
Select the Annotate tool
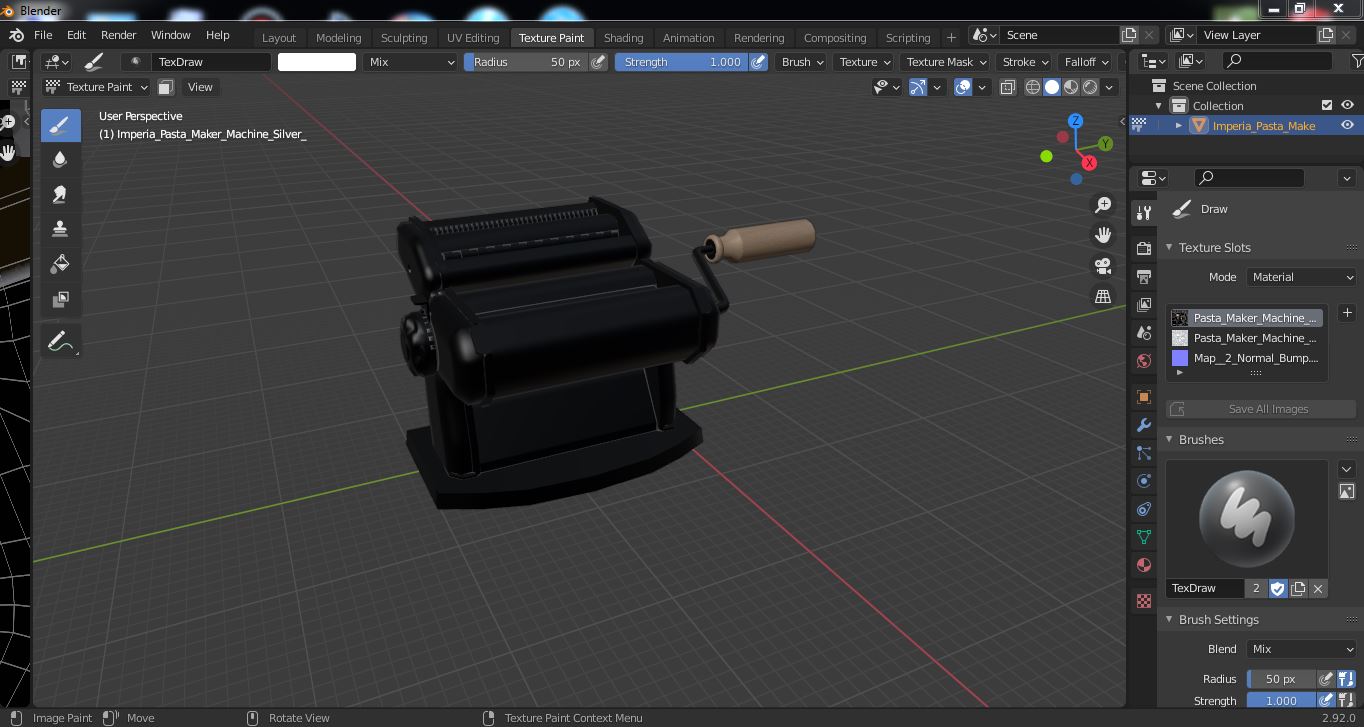[60, 341]
